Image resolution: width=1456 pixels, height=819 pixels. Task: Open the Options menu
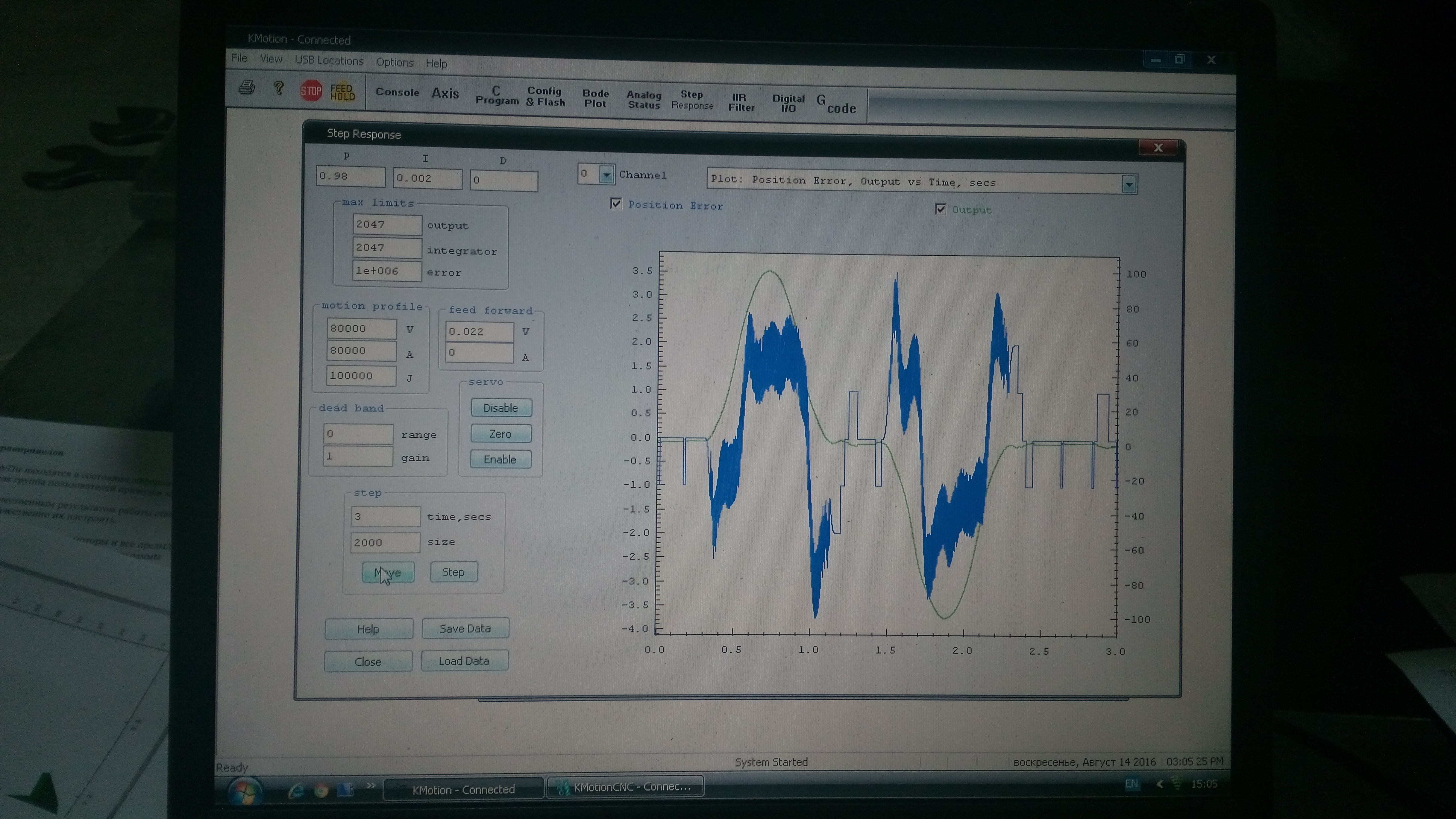point(395,62)
